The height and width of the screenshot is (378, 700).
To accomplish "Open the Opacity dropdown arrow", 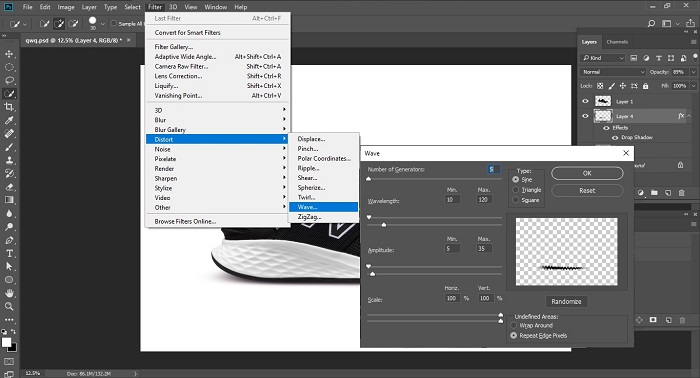I will [693, 72].
